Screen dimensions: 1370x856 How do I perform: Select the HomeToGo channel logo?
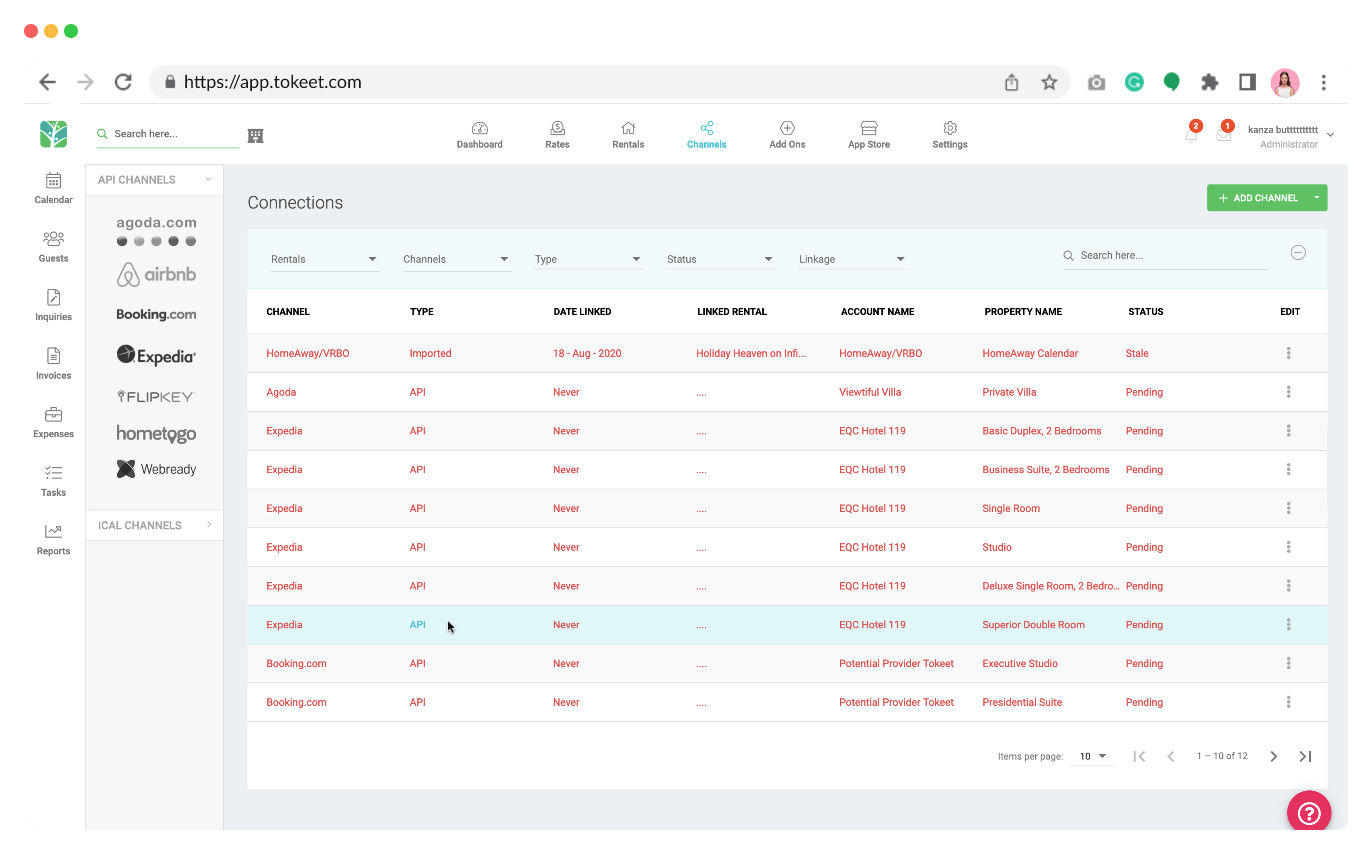[156, 433]
